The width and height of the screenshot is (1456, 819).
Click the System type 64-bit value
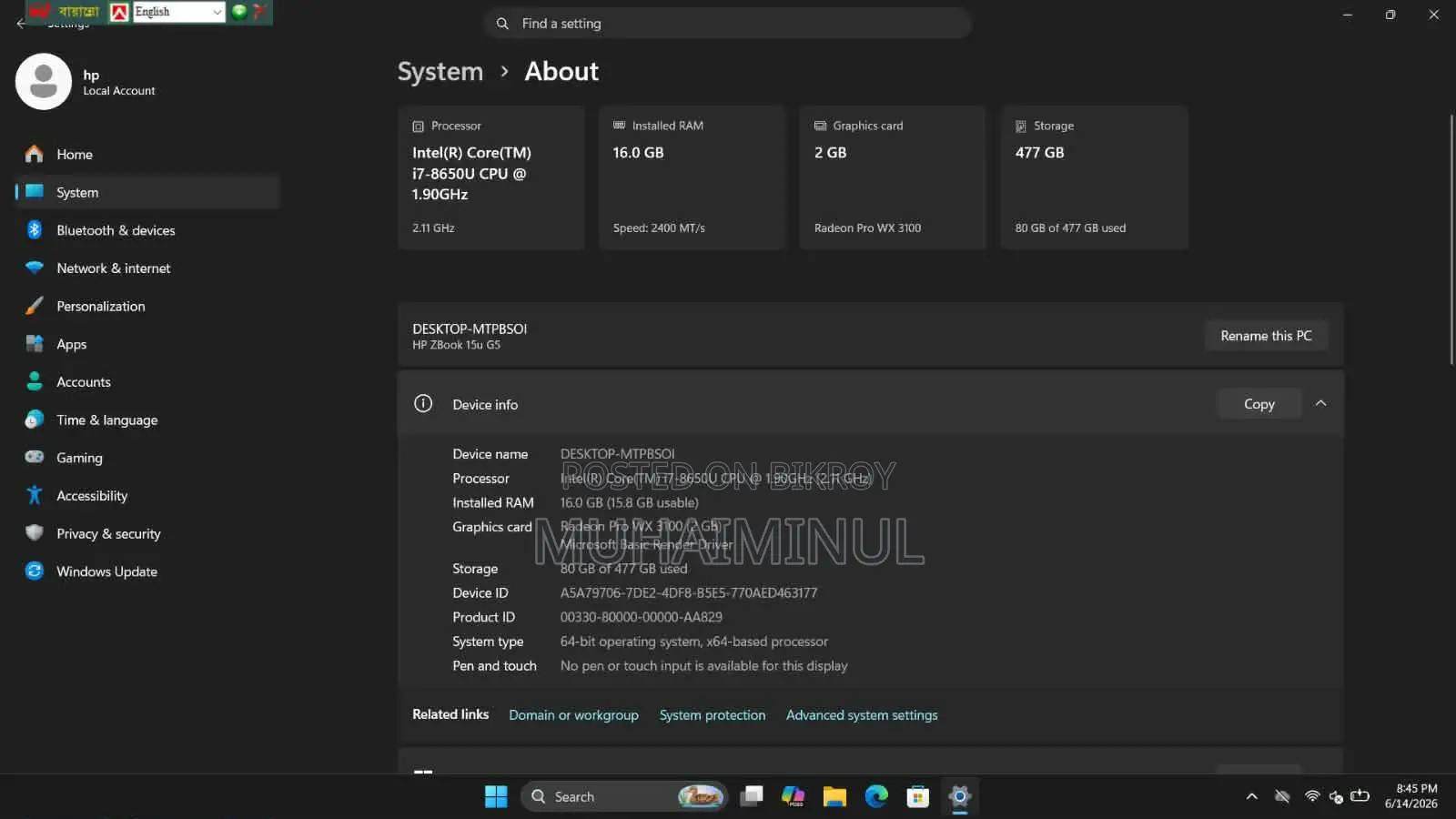(x=694, y=642)
